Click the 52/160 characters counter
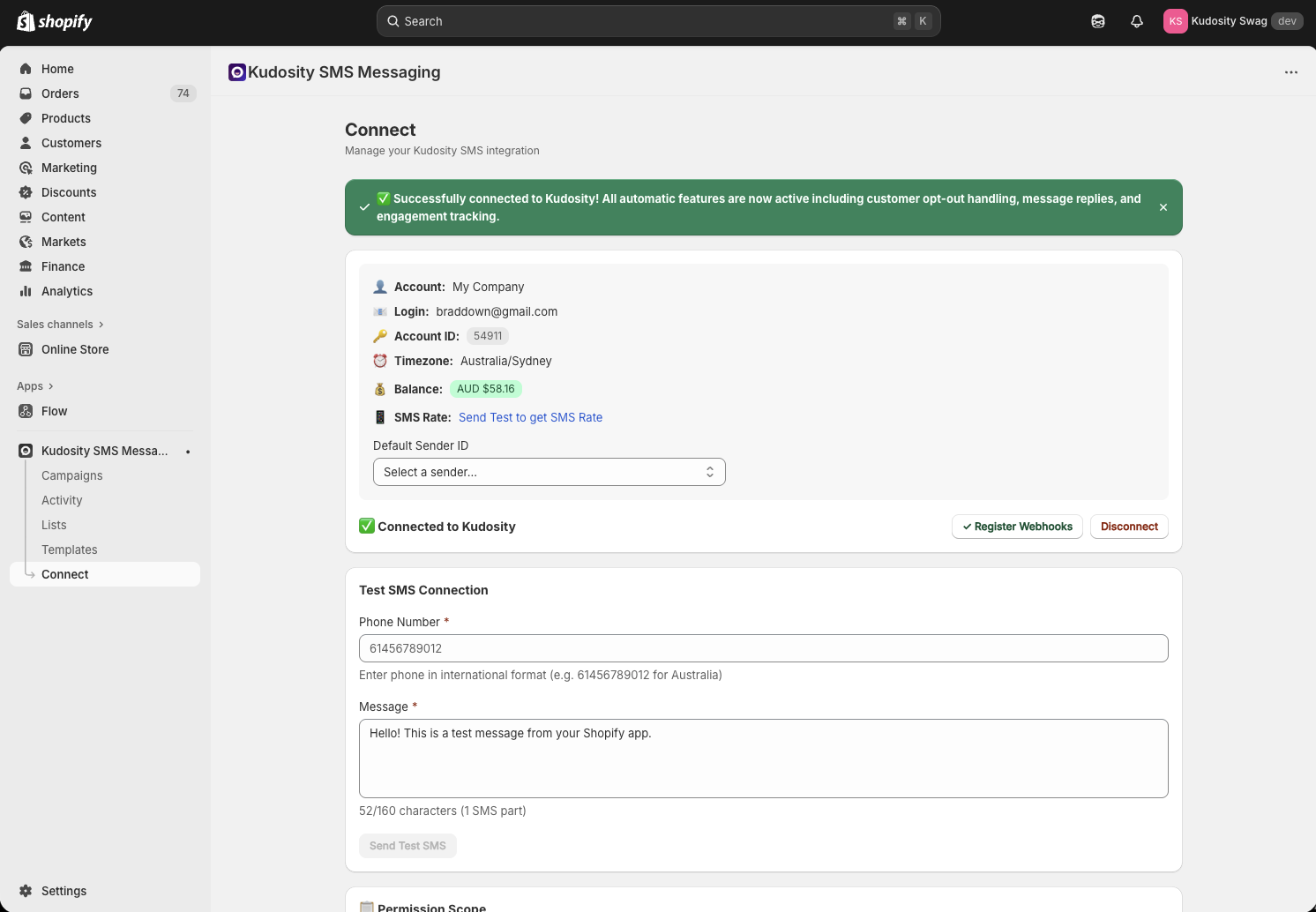 443,811
